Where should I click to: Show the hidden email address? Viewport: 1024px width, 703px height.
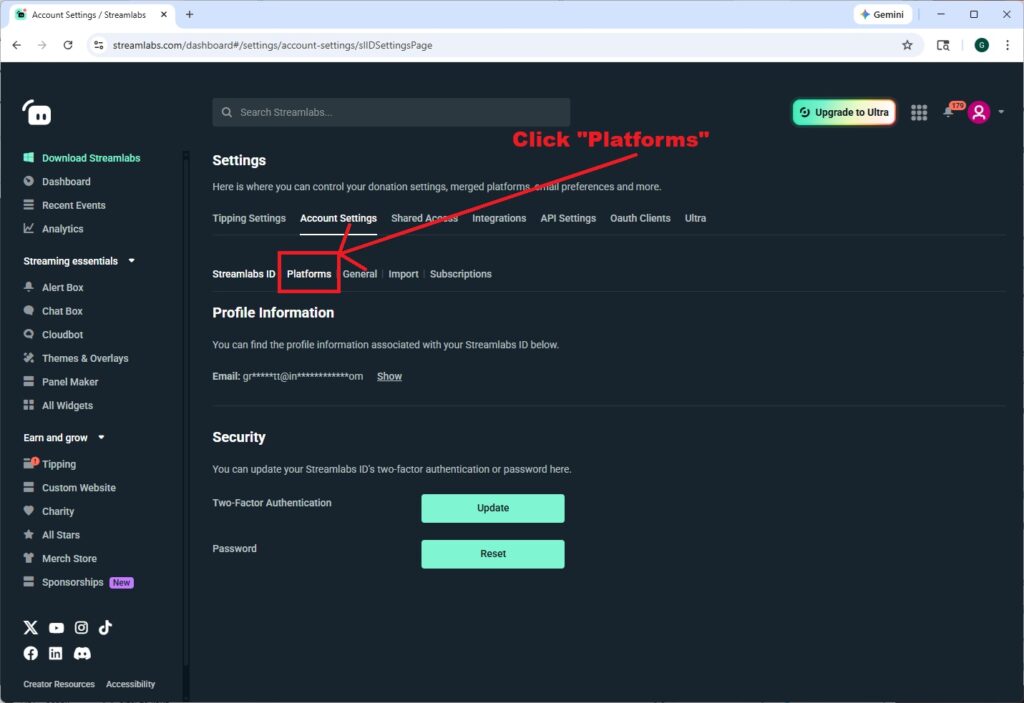389,376
